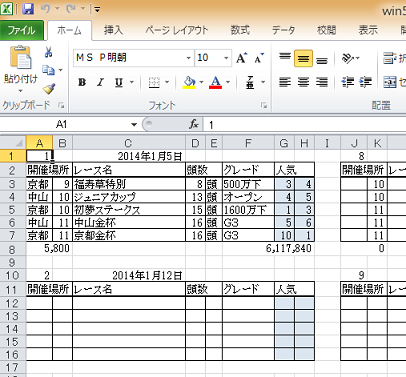Click the Copy icon
Image resolution: width=406 pixels, height=377 pixels.
click(48, 70)
